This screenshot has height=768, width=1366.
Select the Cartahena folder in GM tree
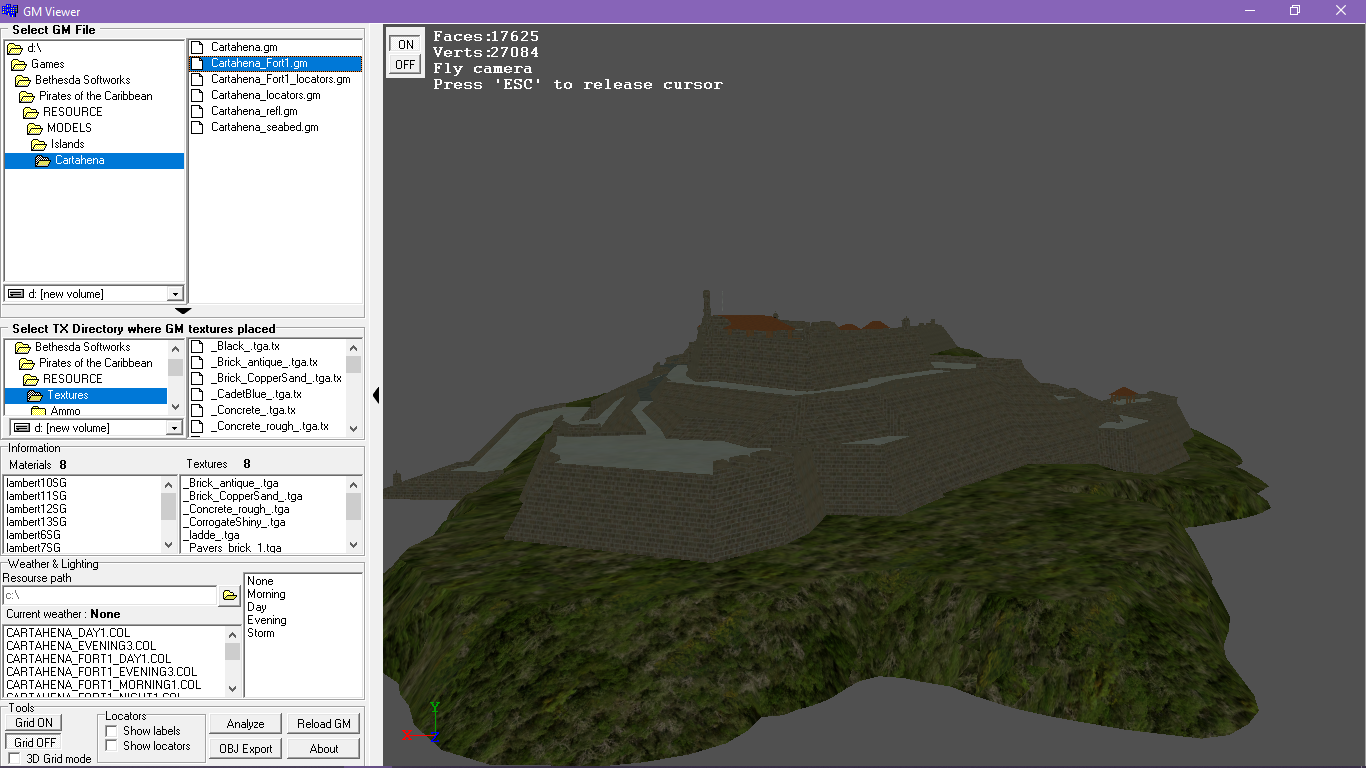(94, 160)
